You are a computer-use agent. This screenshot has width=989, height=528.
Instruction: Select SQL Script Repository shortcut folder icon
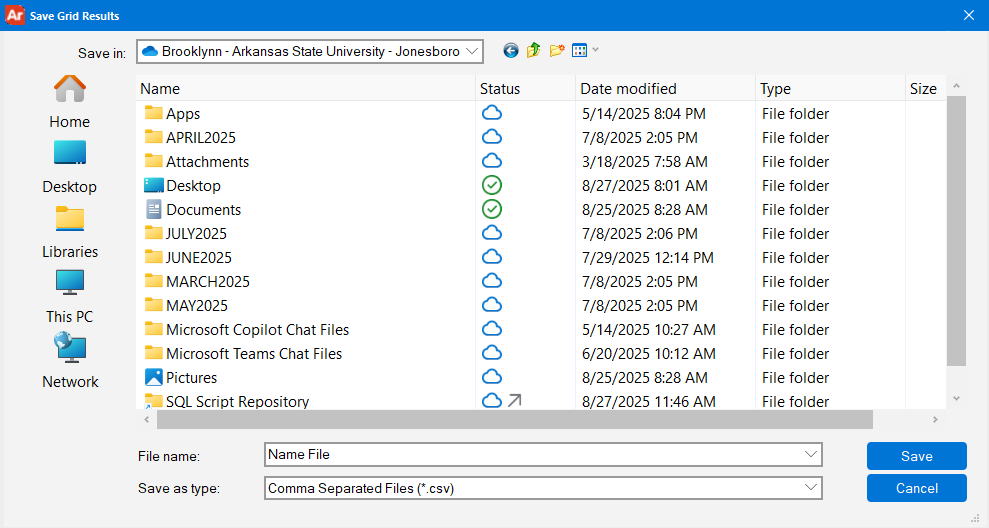pos(153,401)
